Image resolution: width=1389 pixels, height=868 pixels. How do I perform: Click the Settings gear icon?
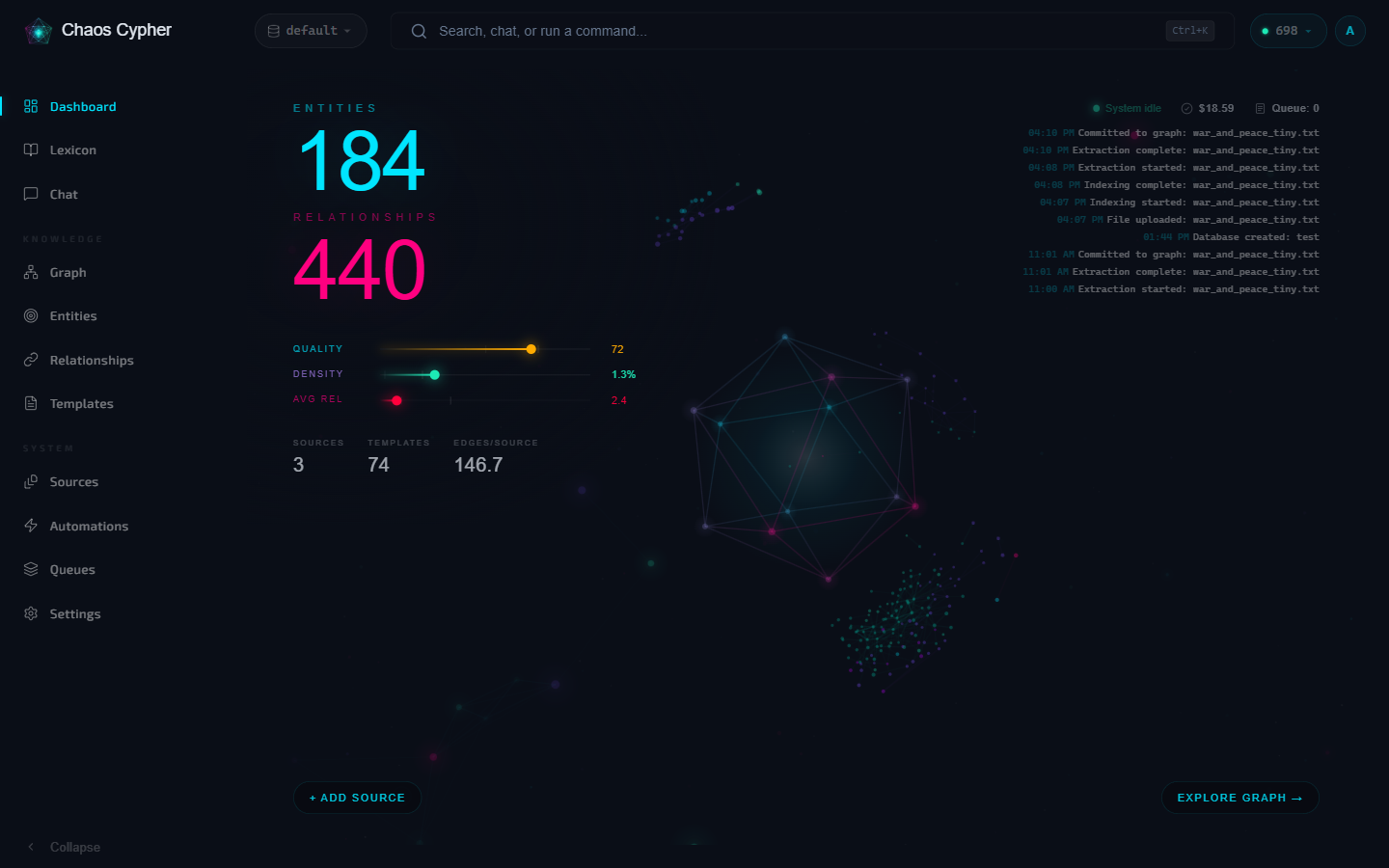(31, 613)
